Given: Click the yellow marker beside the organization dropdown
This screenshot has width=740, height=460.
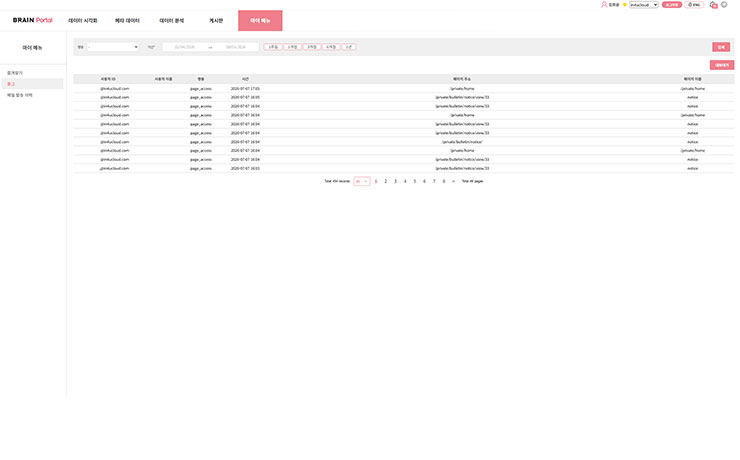Looking at the screenshot, I should (624, 5).
